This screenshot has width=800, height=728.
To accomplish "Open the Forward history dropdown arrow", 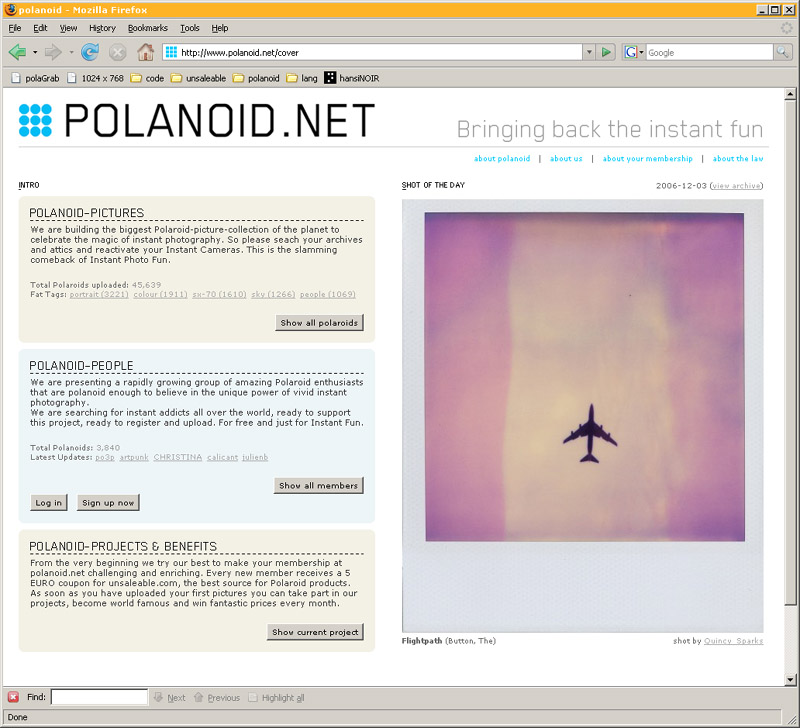I will click(x=71, y=52).
